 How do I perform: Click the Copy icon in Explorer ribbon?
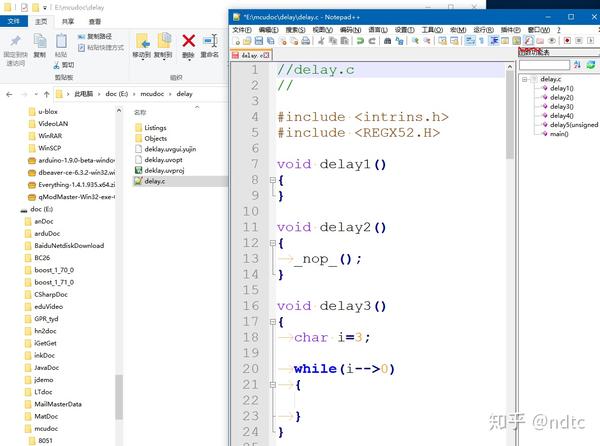(40, 41)
